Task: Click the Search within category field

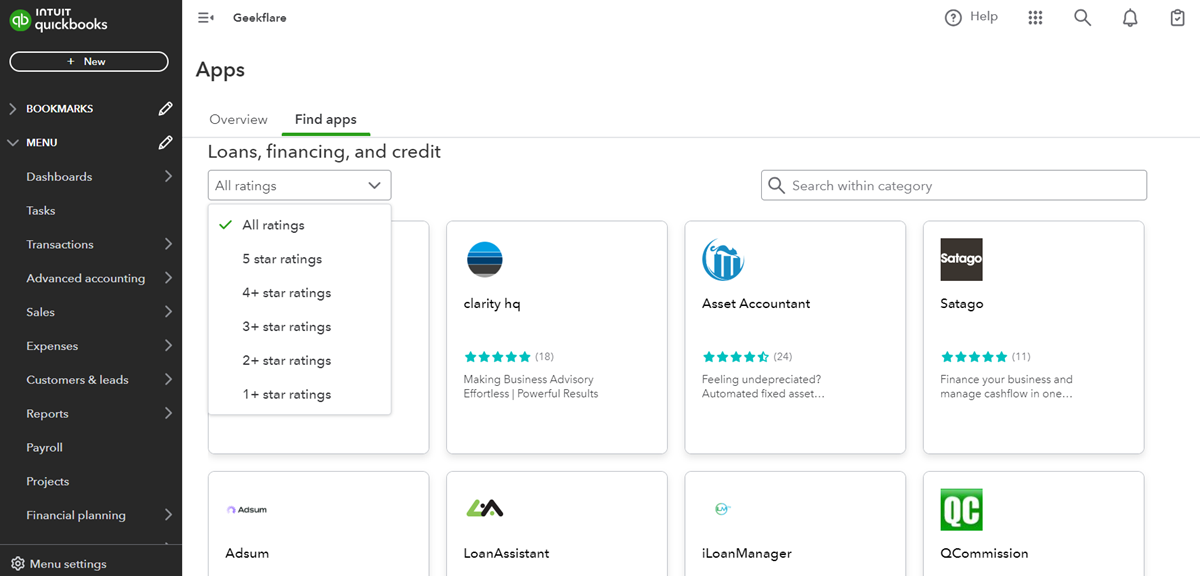Action: coord(954,185)
